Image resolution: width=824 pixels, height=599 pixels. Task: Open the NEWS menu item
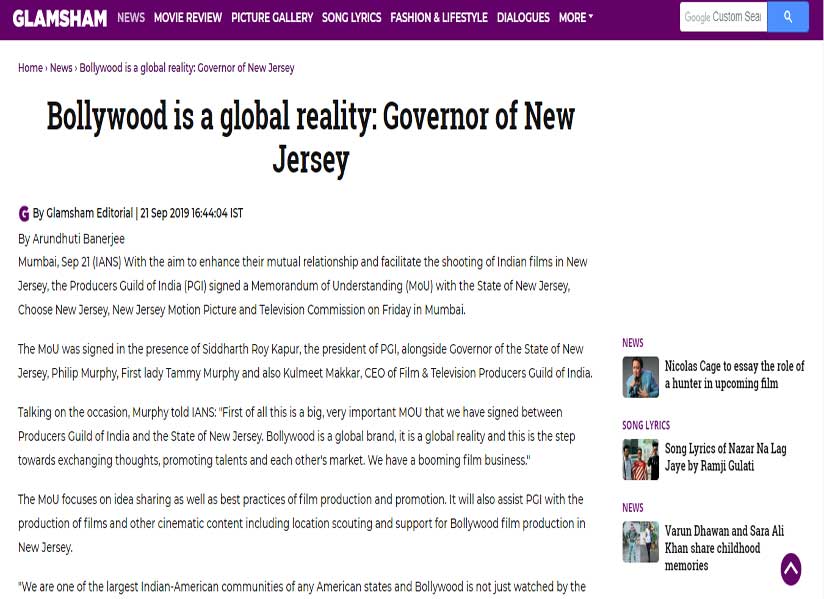pos(131,17)
